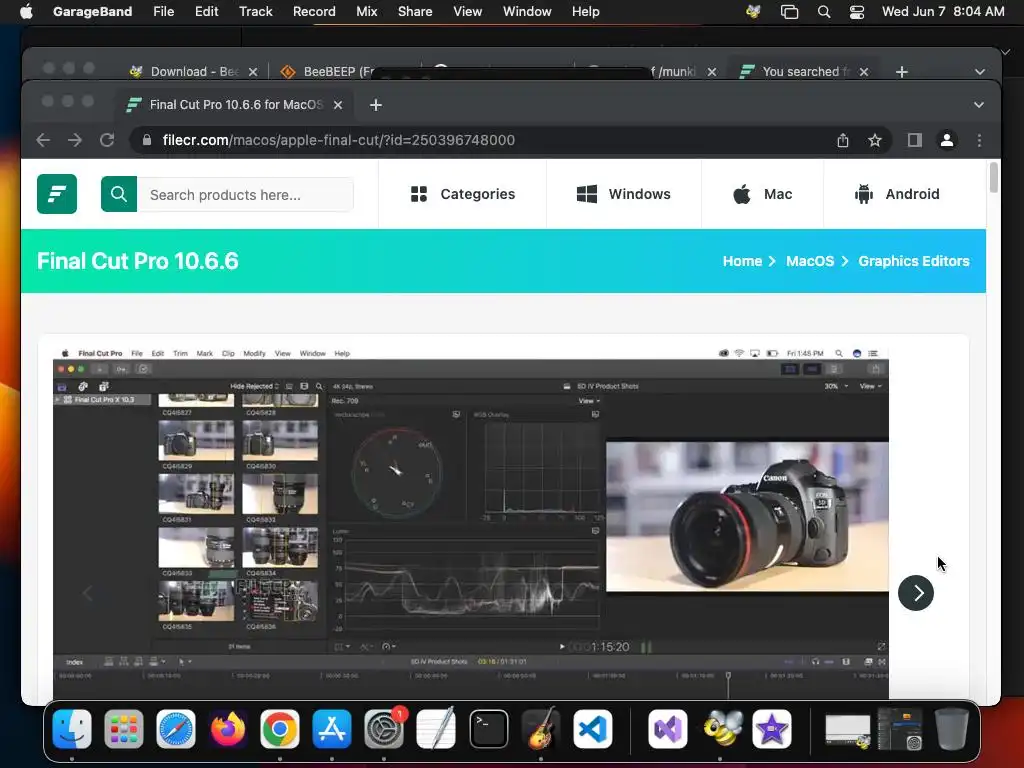Open the GarageBand application menu
1024x768 pixels.
pos(92,12)
